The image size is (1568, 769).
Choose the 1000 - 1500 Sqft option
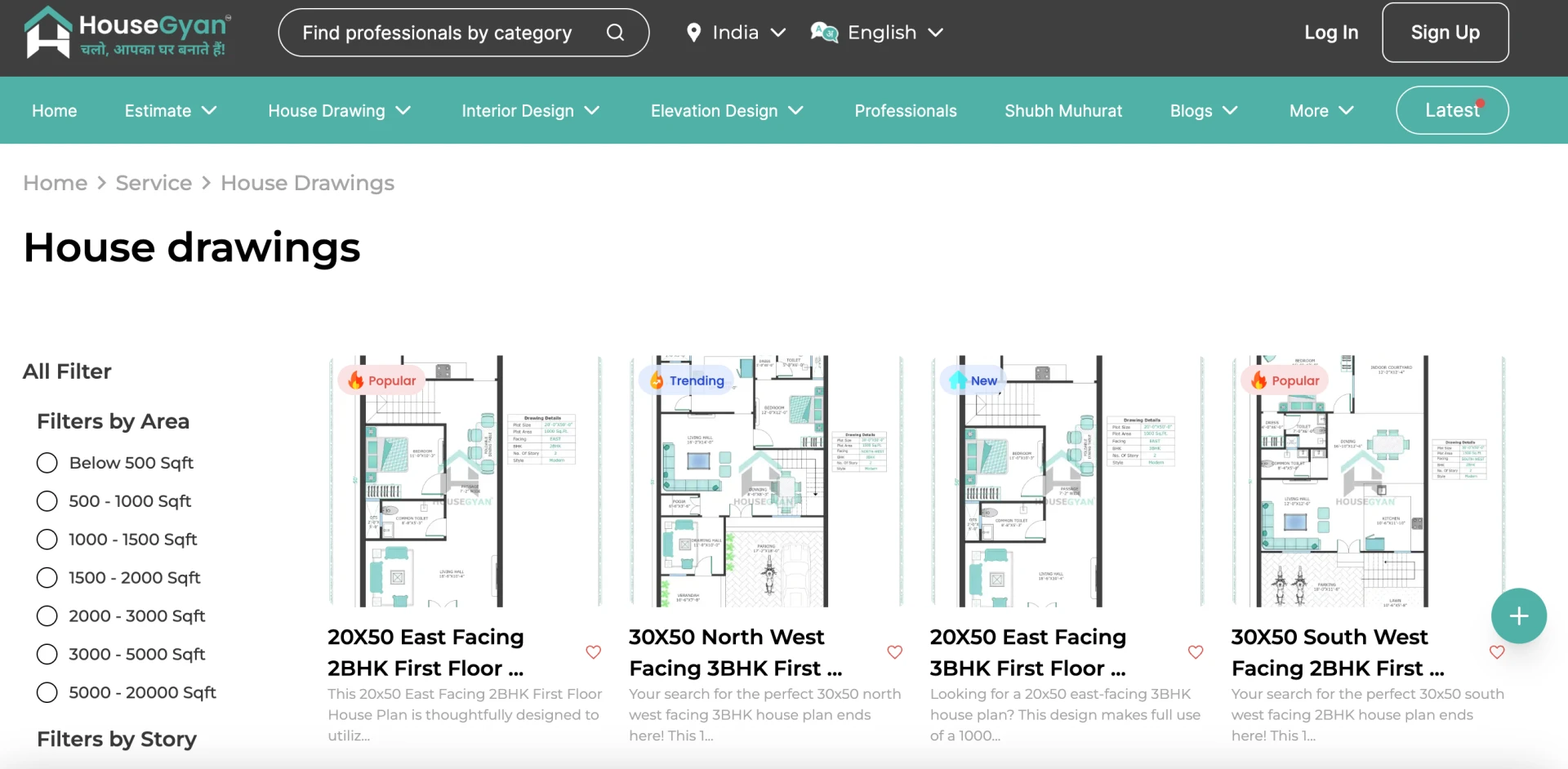pos(47,540)
